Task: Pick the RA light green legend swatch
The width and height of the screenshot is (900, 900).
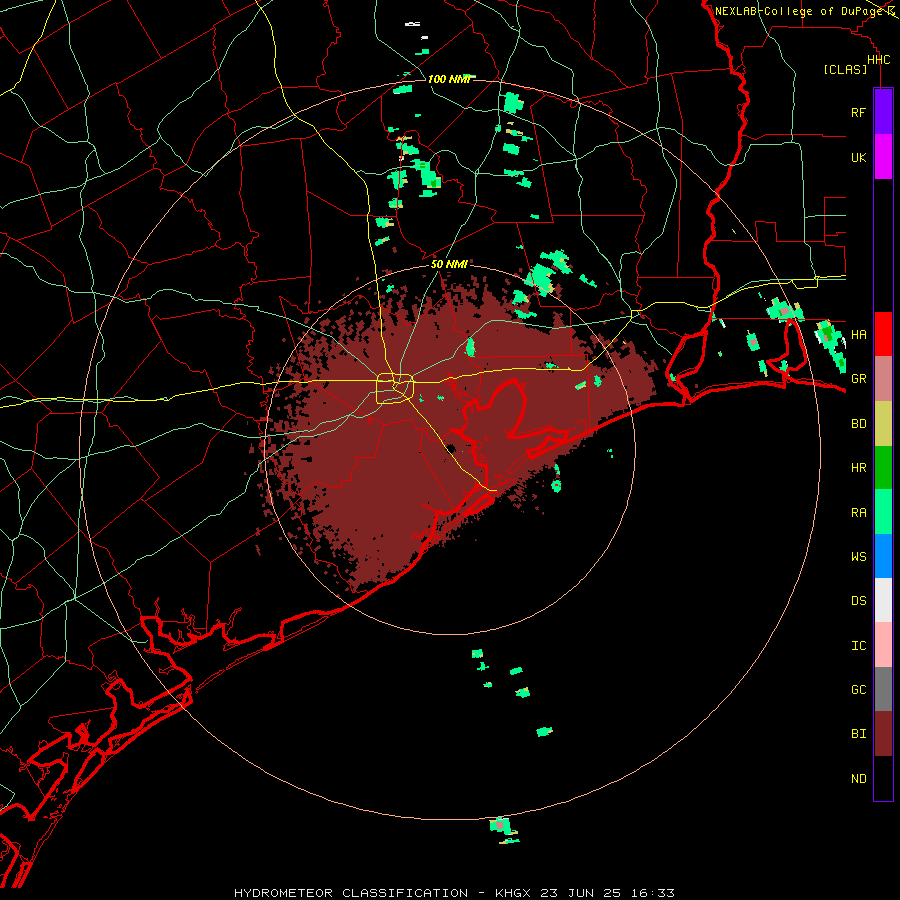Action: click(x=883, y=512)
